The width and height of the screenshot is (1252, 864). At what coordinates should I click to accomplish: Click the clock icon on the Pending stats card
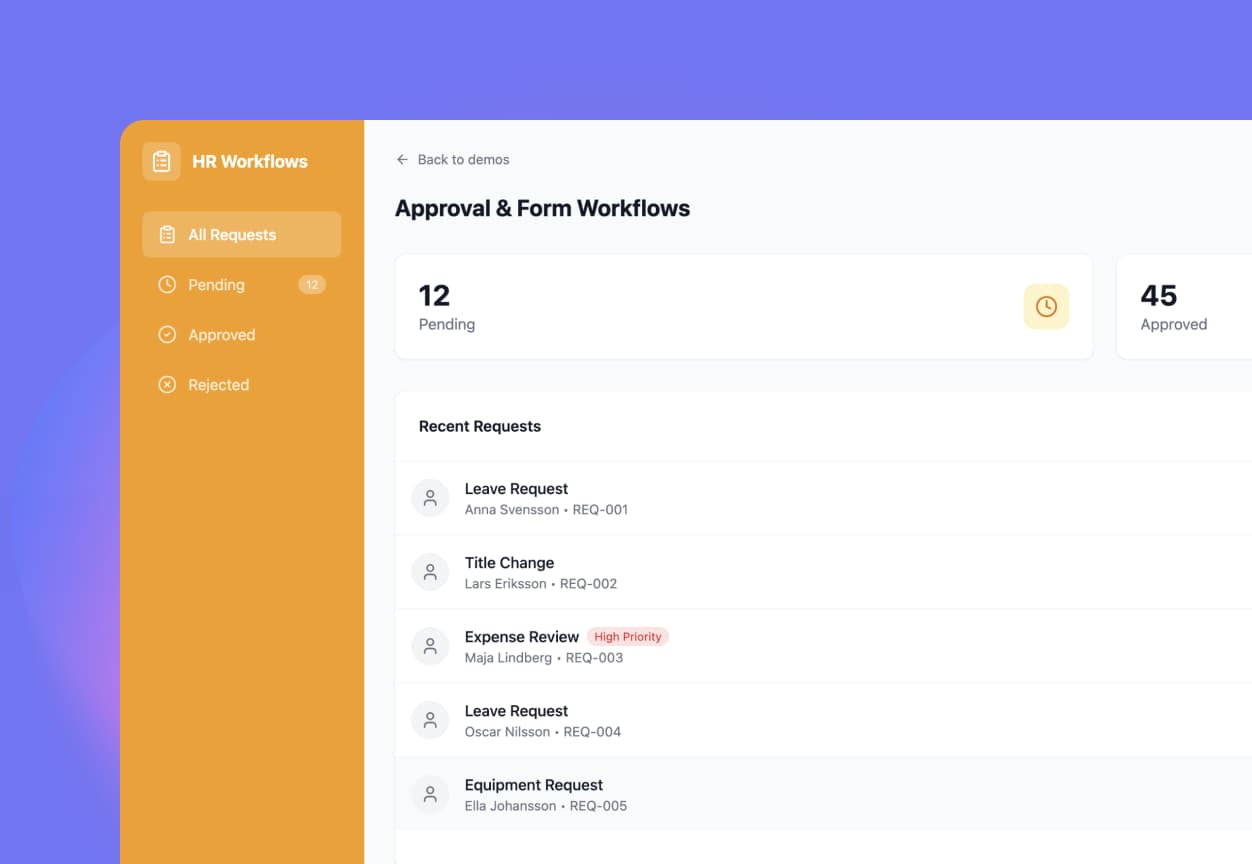tap(1046, 306)
